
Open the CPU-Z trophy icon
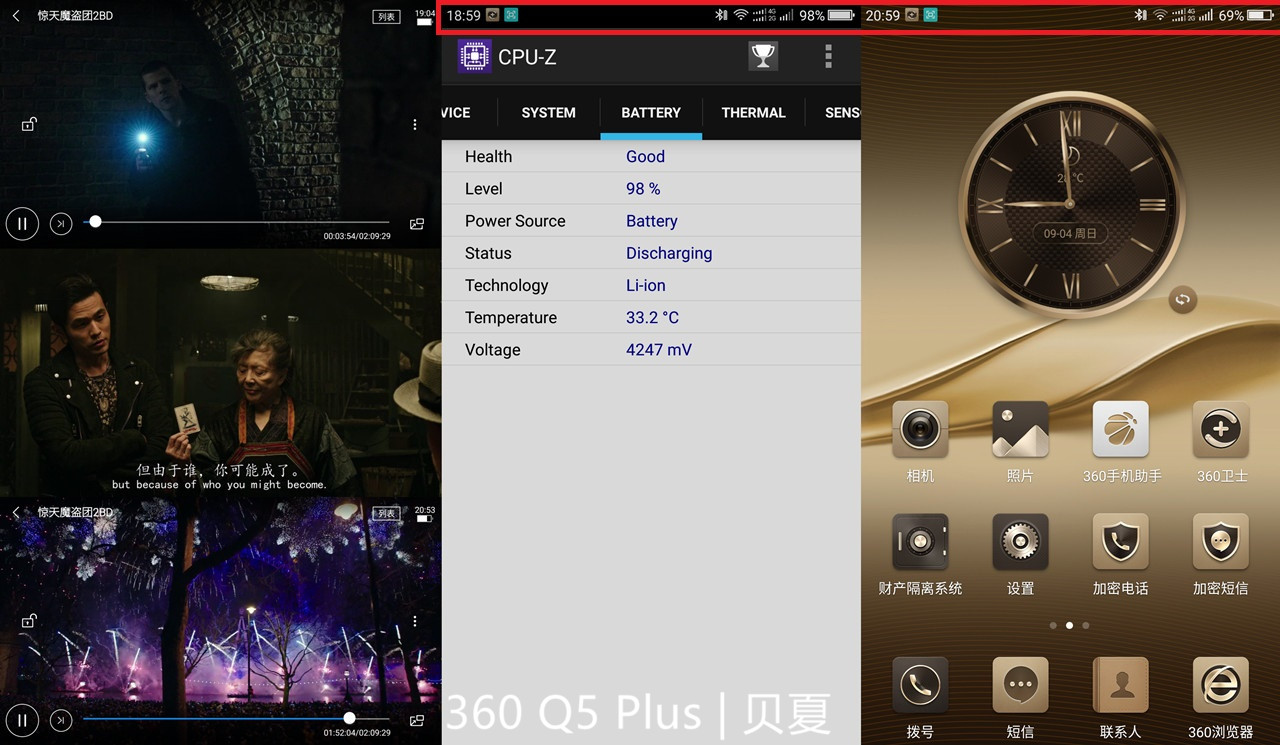point(763,56)
